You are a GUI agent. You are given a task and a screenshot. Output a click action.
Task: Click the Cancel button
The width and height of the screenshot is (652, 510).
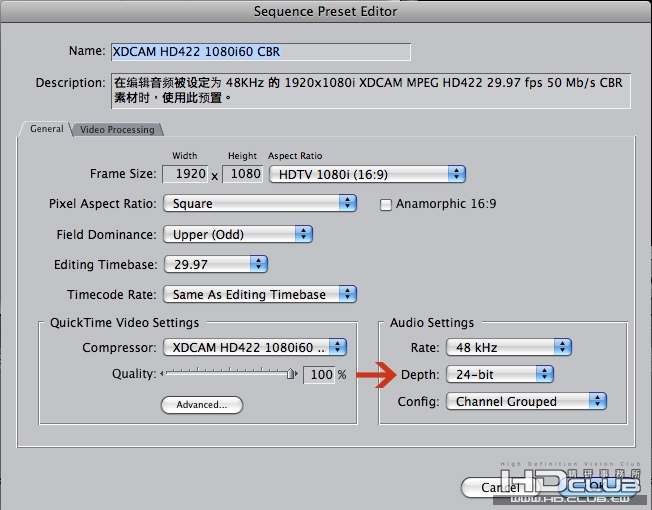tap(500, 487)
